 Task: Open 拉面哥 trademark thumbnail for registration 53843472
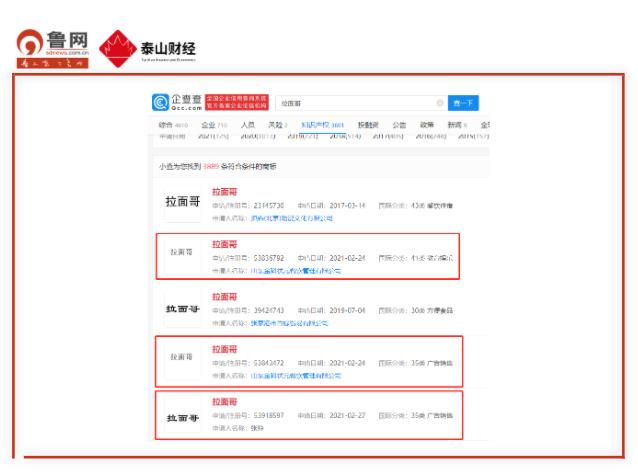click(181, 357)
